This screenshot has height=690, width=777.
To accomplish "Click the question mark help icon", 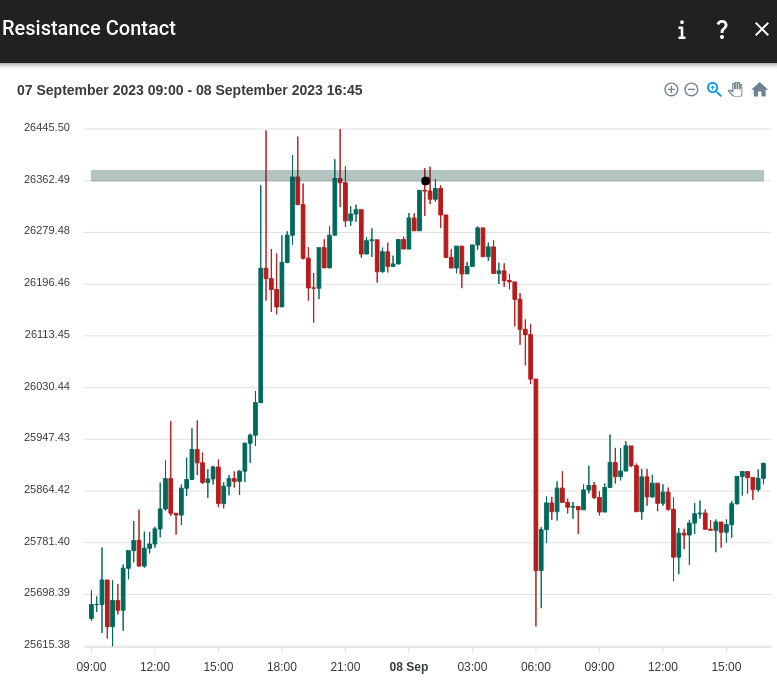I will (722, 29).
